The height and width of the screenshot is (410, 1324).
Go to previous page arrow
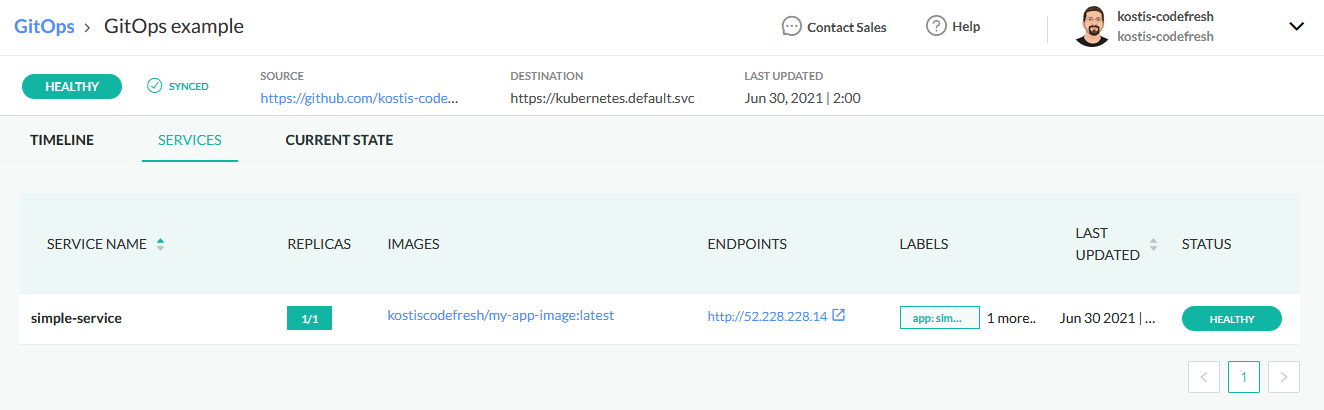coord(1204,377)
